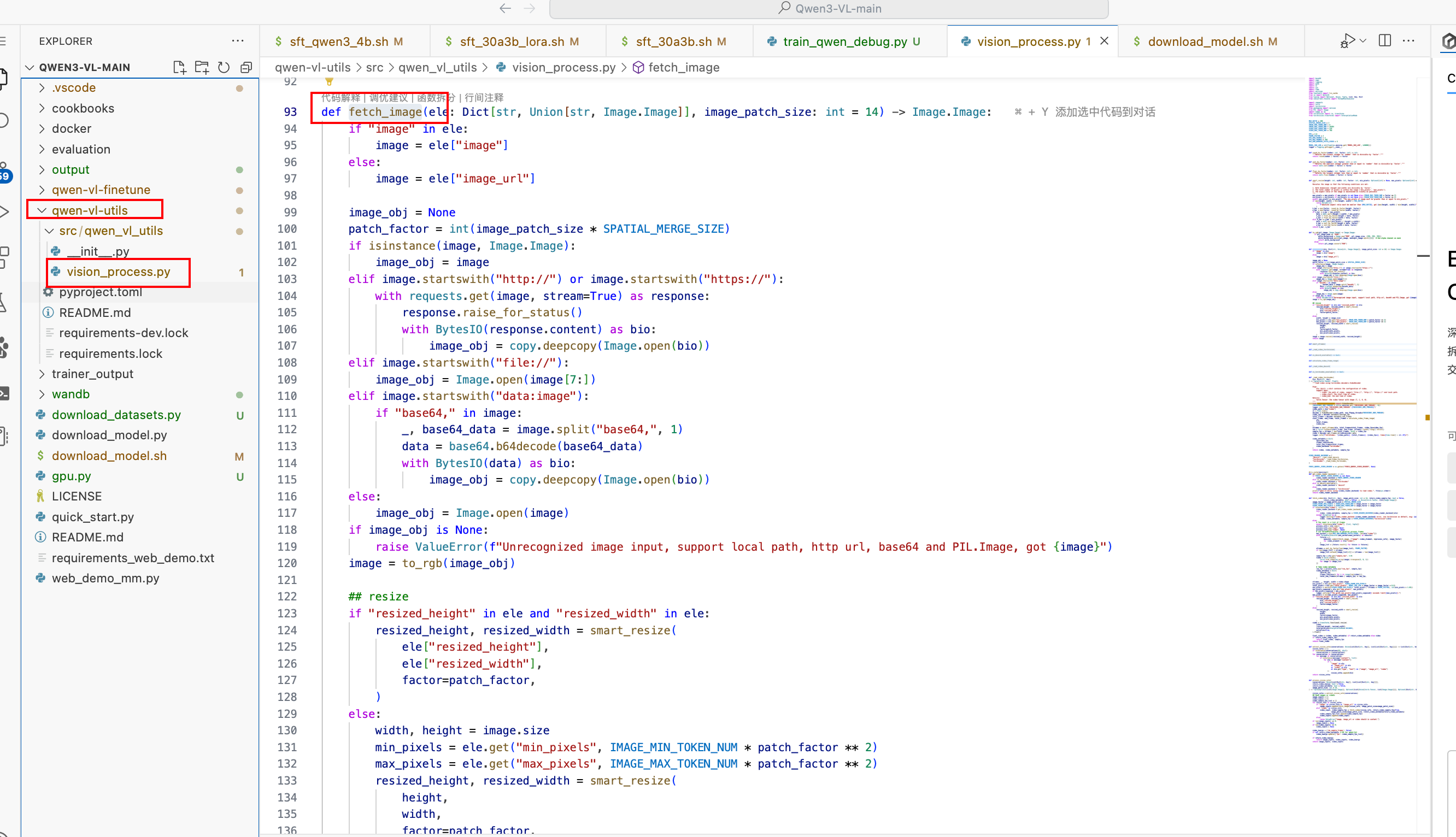Switch to the sft_30a3b_lora.sh tab
This screenshot has width=1456, height=837.
coord(511,42)
